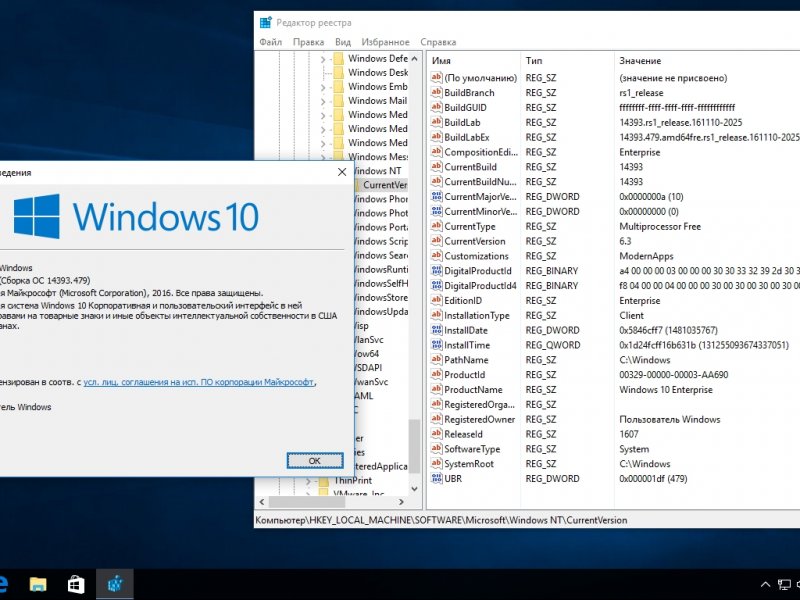The height and width of the screenshot is (600, 800).
Task: Click the CurrentMajorVe... DWORD icon
Action: click(436, 196)
